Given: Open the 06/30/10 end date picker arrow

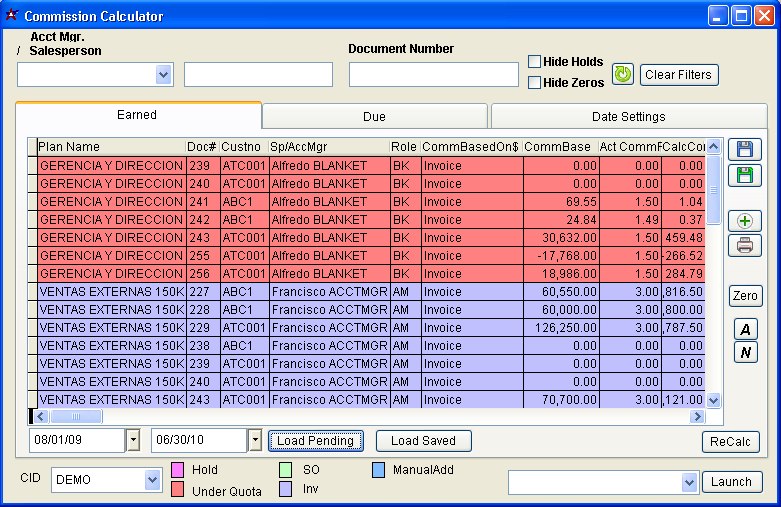Looking at the screenshot, I should [x=254, y=440].
